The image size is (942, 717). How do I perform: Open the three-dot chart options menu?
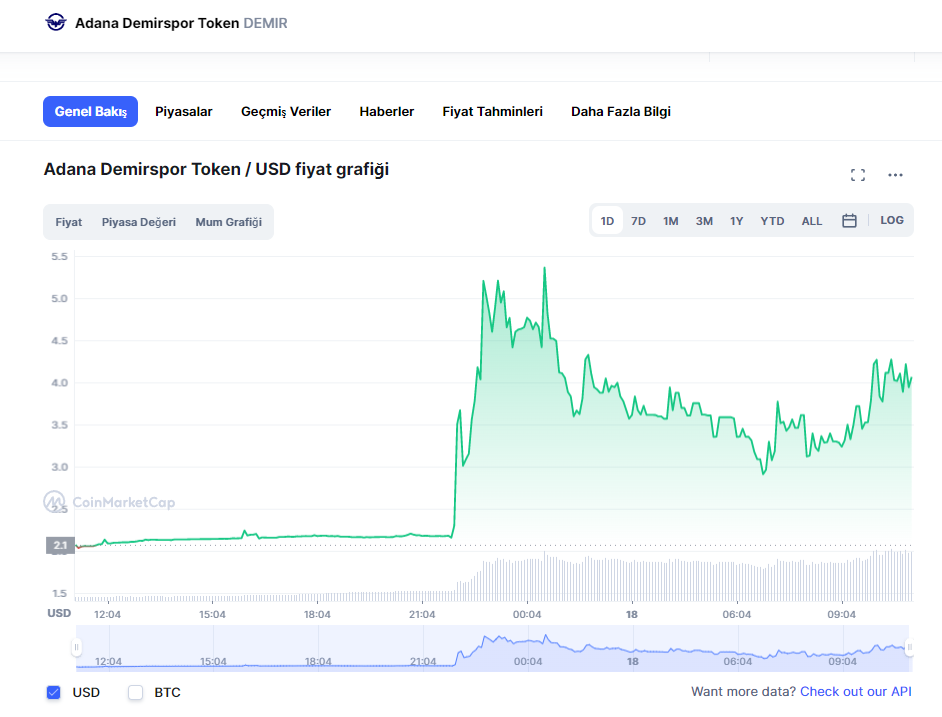tap(895, 175)
